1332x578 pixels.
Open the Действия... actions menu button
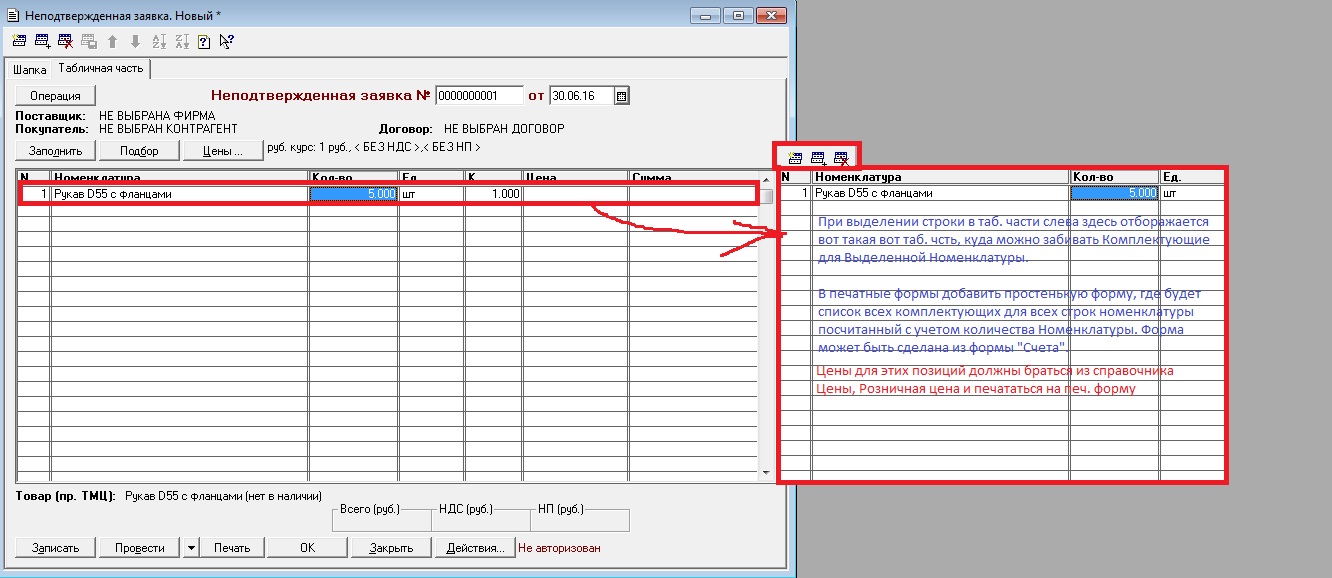point(475,547)
